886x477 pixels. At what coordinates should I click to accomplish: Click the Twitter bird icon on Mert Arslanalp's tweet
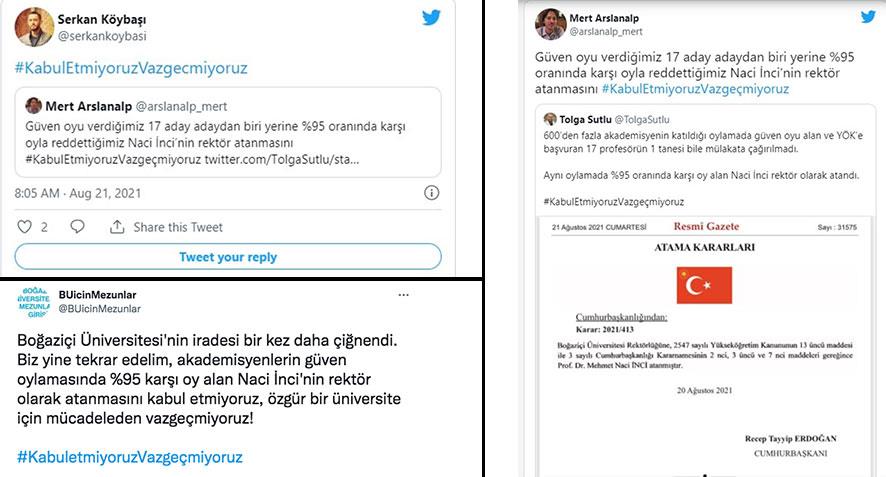pos(868,17)
